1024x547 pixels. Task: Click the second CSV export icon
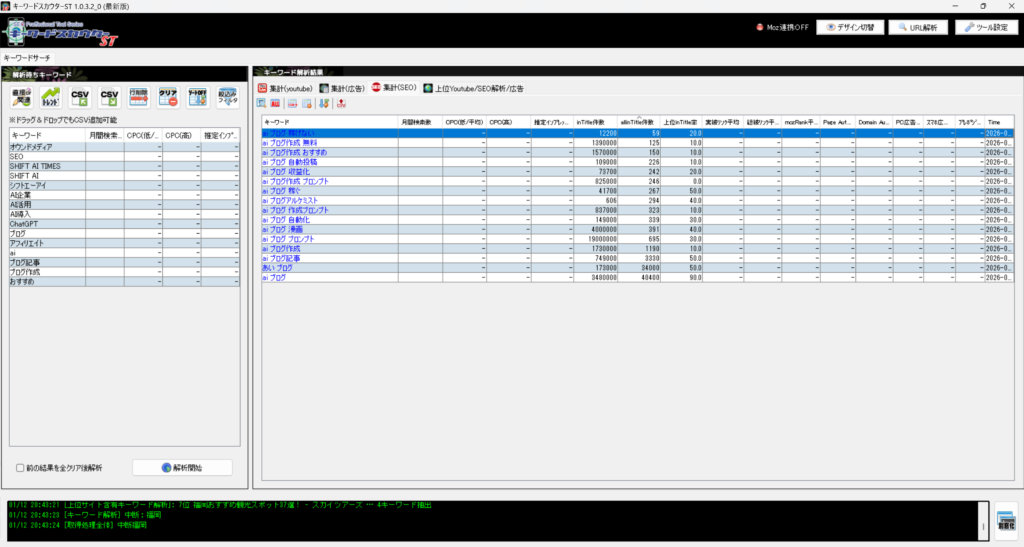110,98
